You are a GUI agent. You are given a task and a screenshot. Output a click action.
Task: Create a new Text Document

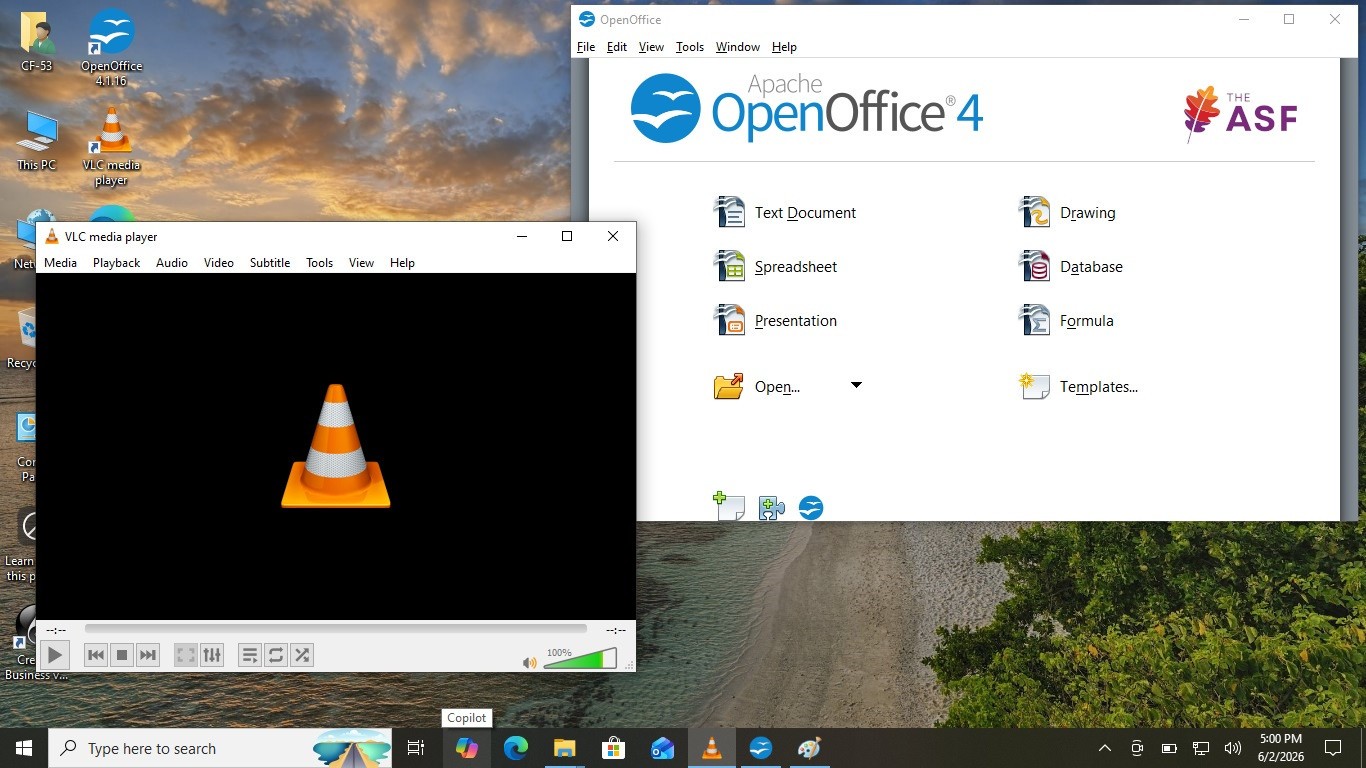click(x=785, y=213)
